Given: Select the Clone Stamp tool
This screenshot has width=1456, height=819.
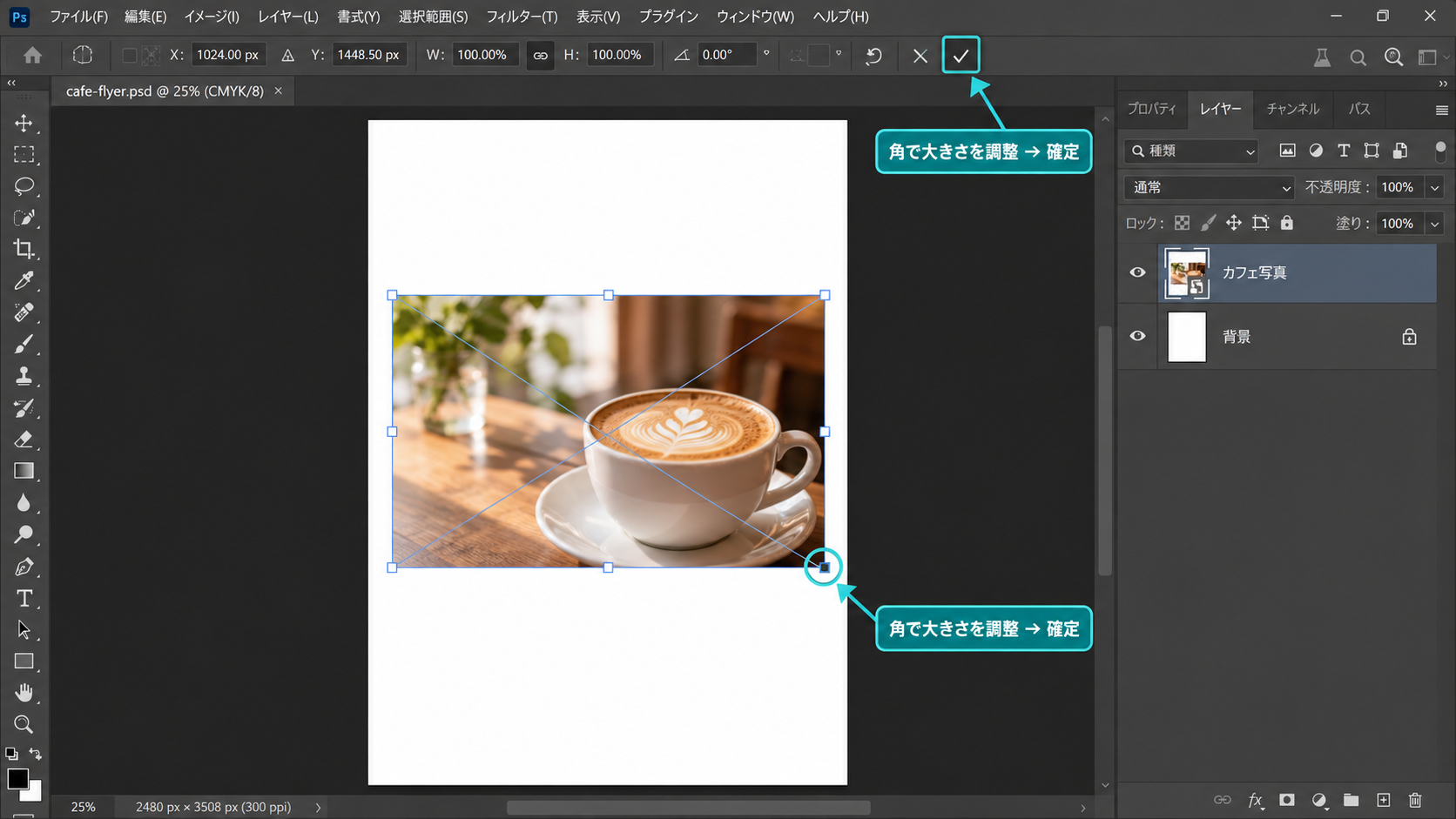Looking at the screenshot, I should (24, 376).
